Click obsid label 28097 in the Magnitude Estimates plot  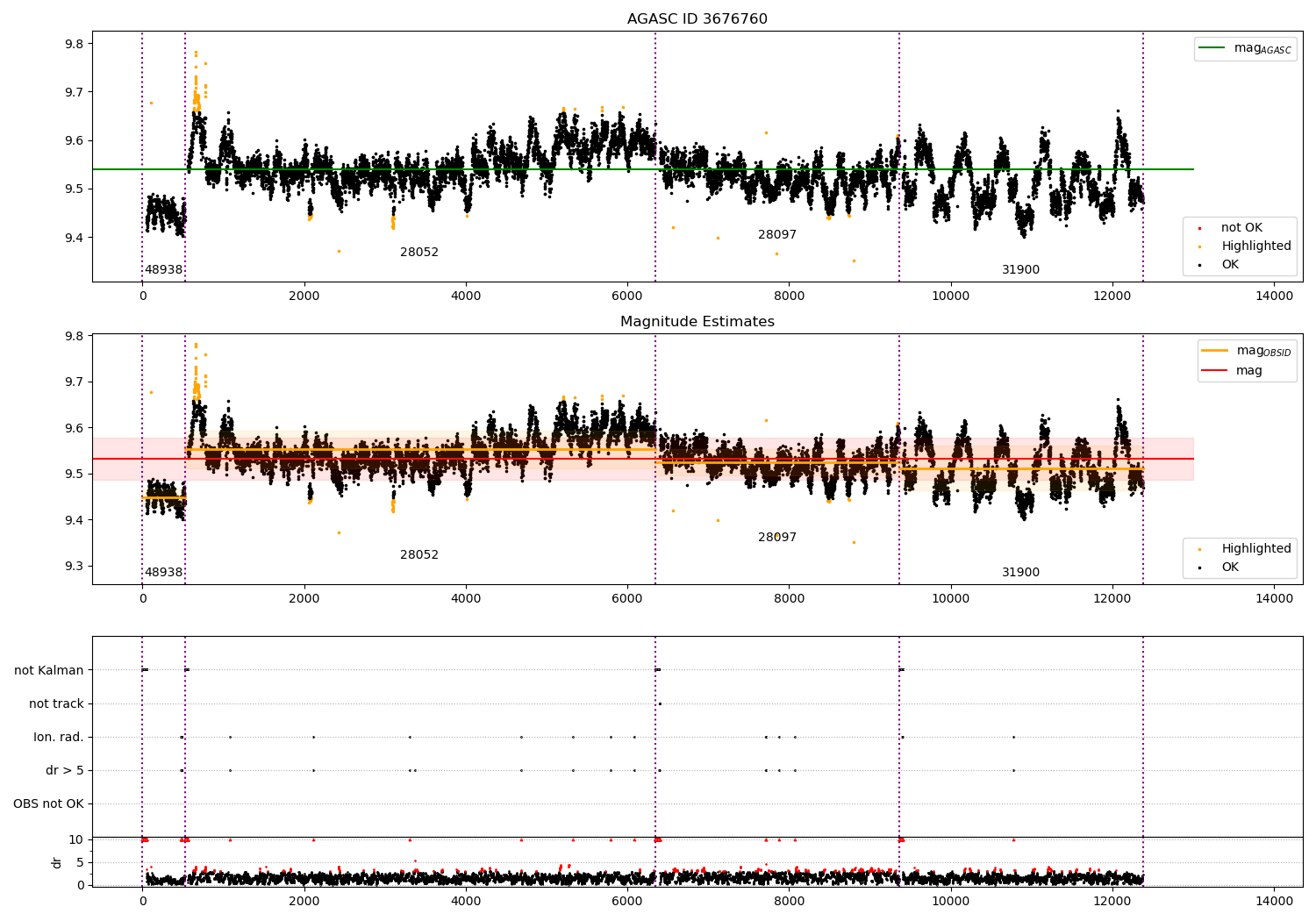coord(777,537)
